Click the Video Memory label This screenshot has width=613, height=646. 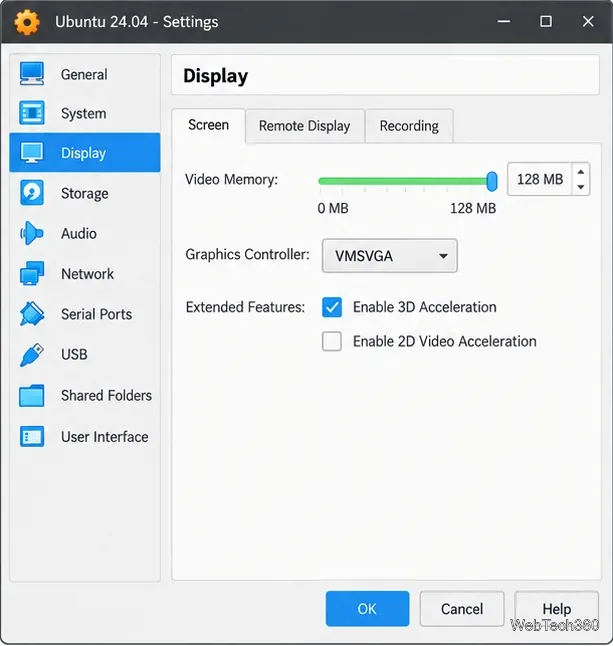pos(232,180)
